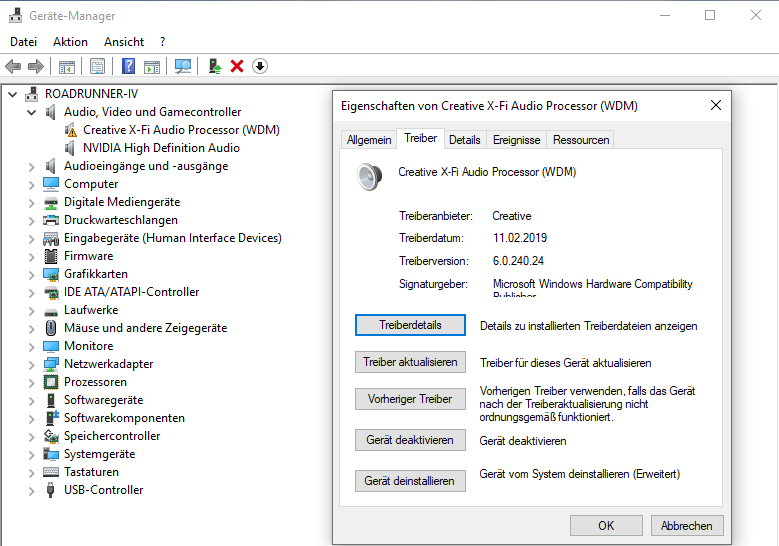Screen dimensions: 779x546
Task: Click the Softwarekomponenten puzzle icon
Action: point(52,418)
